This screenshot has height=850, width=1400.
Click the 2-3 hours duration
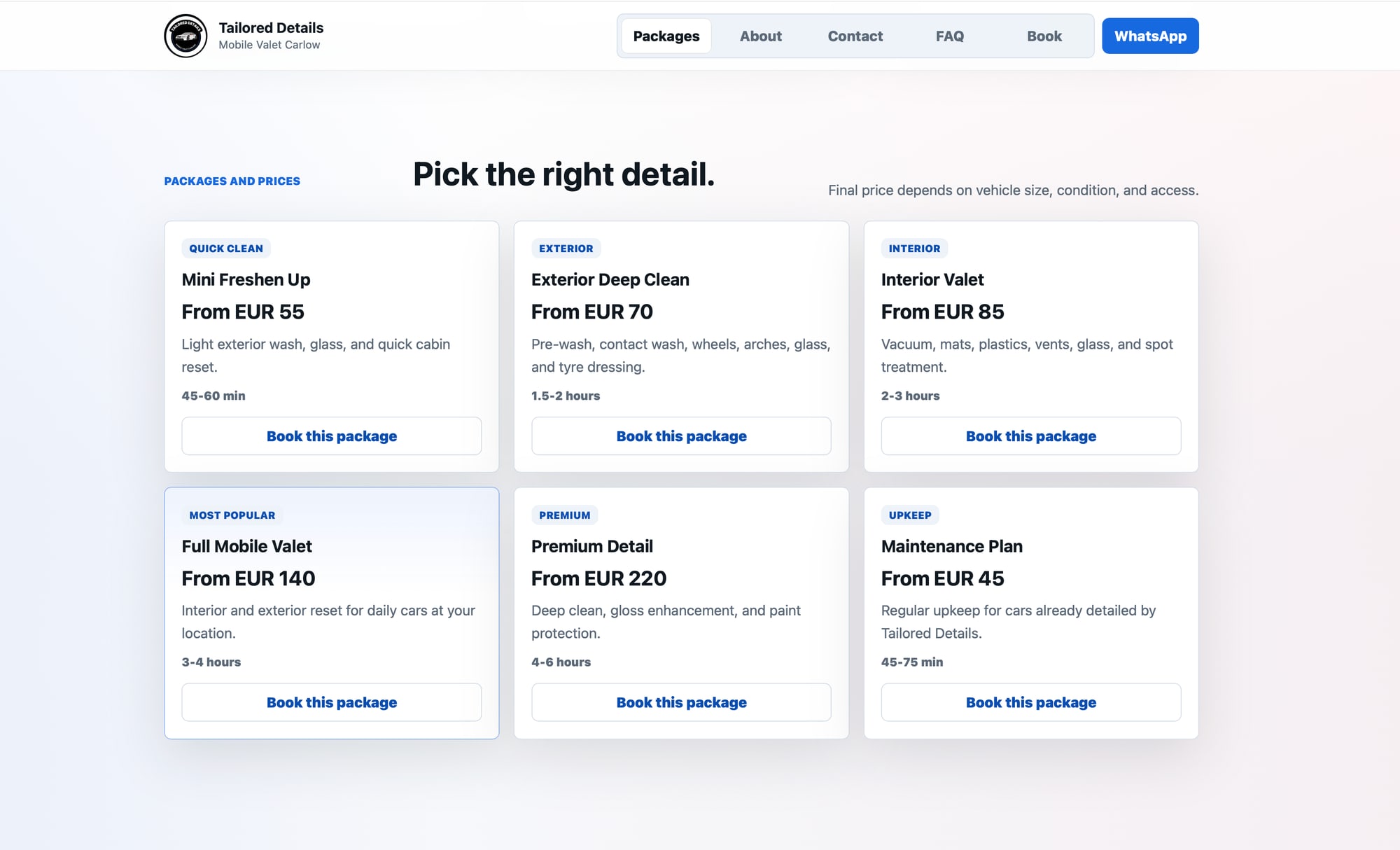(x=910, y=396)
